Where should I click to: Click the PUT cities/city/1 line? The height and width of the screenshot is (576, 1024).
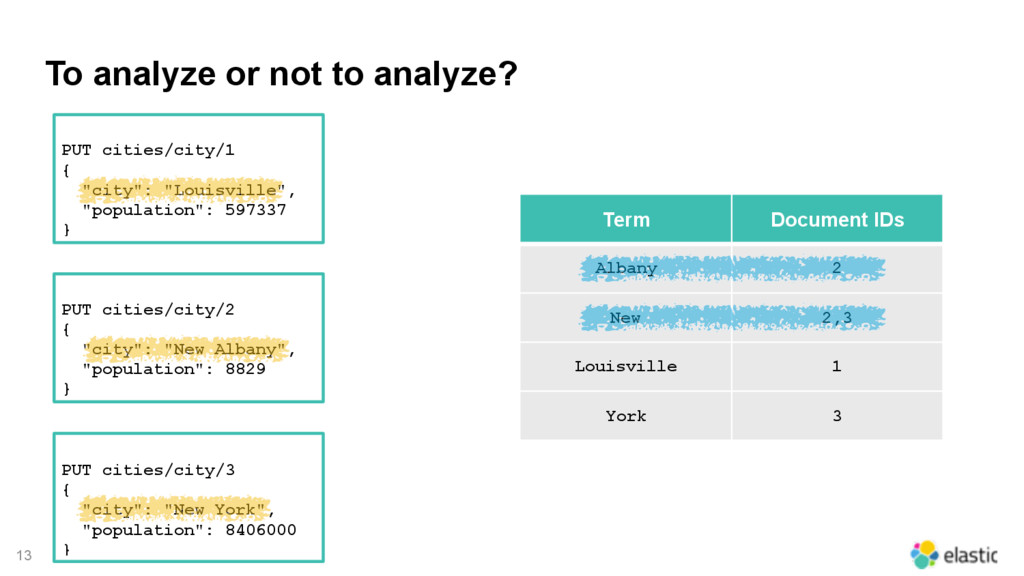pyautogui.click(x=148, y=150)
